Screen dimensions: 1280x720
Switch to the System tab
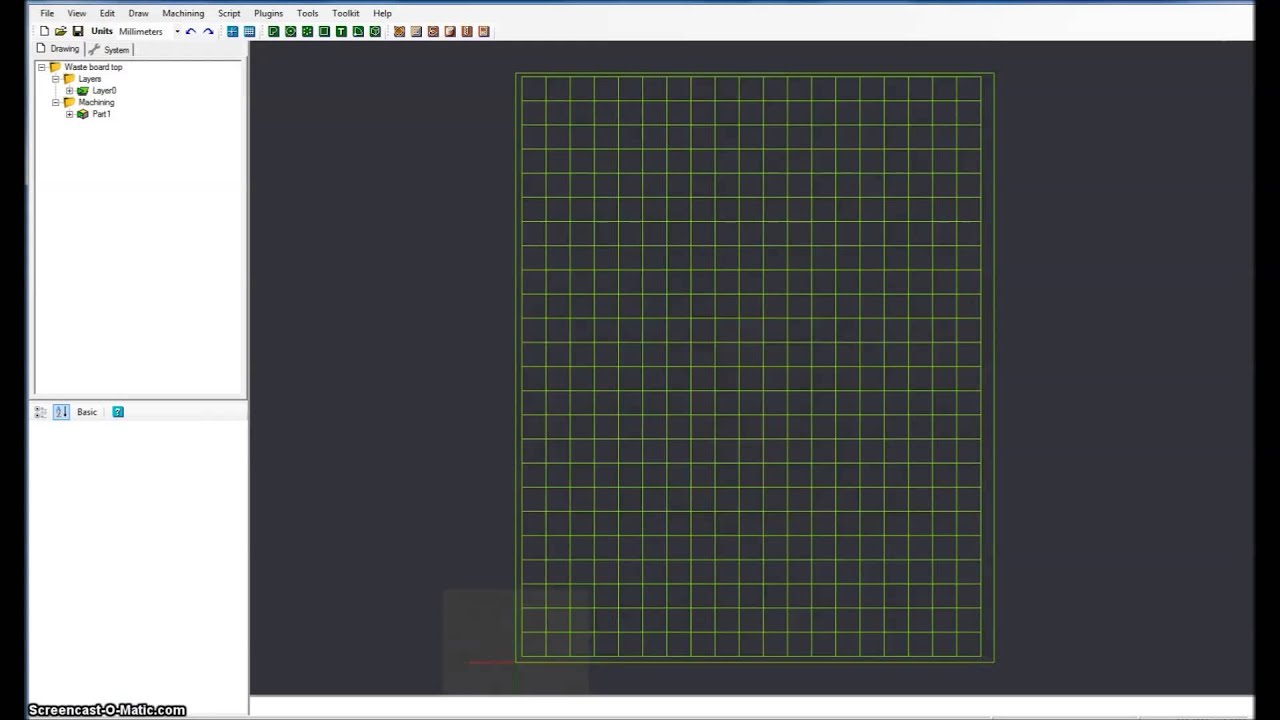click(x=110, y=49)
